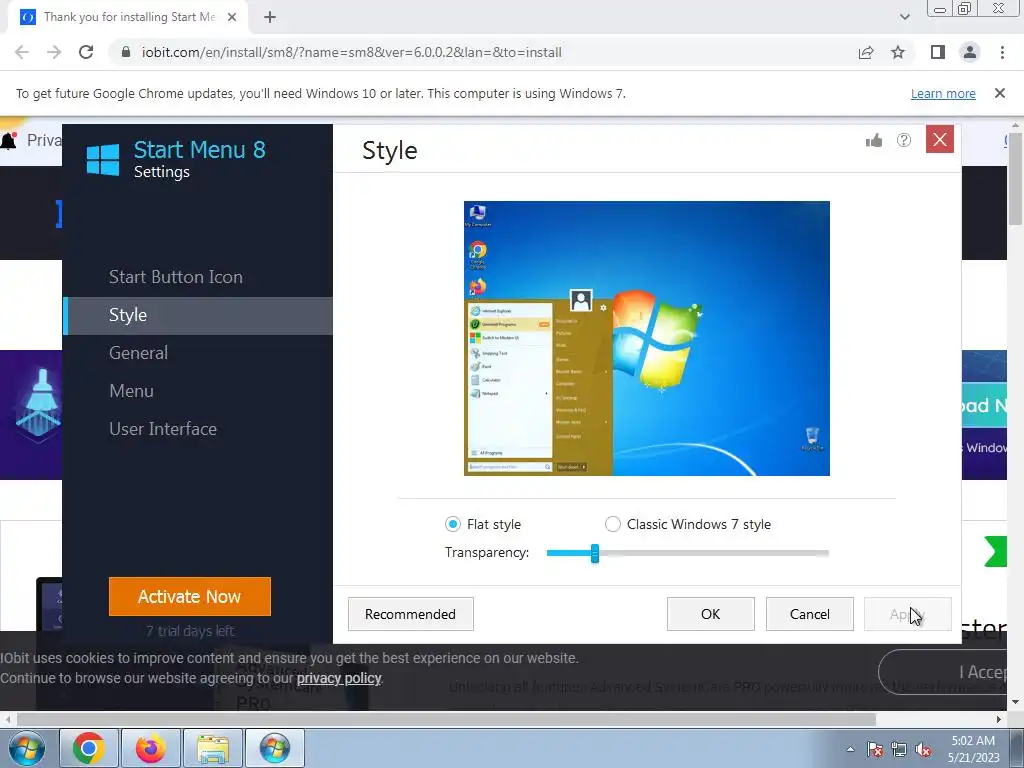Screen dimensions: 1024x768
Task: Launch Firefox from the taskbar
Action: [x=150, y=748]
